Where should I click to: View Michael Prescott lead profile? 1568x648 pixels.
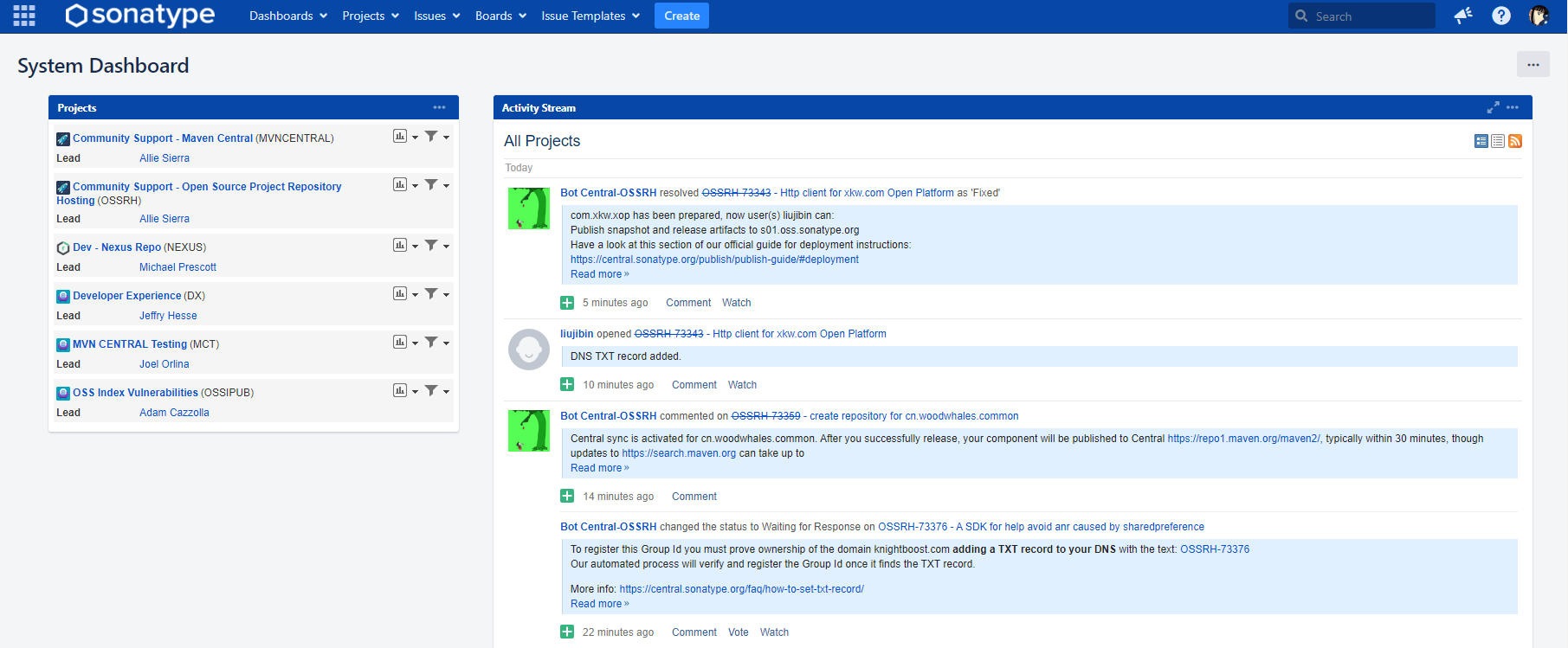[177, 267]
